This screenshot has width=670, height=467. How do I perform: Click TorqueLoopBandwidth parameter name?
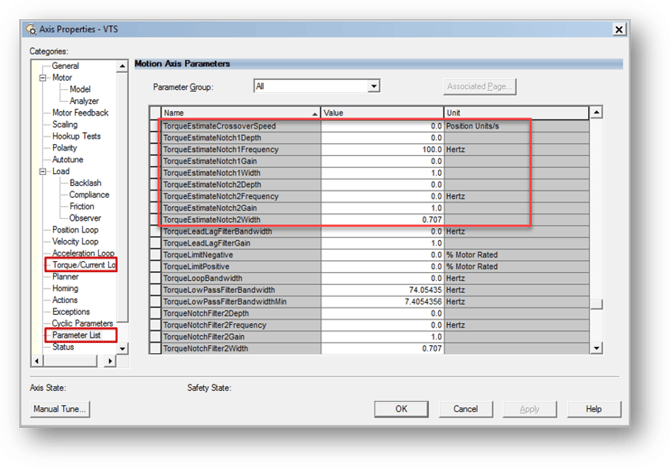click(x=203, y=278)
